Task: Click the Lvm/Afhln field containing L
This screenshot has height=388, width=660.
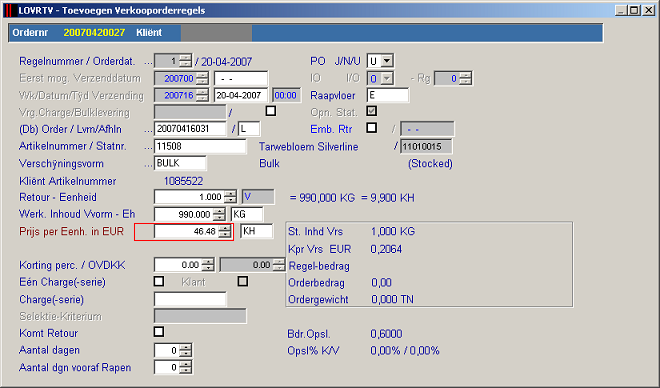Action: pos(249,129)
